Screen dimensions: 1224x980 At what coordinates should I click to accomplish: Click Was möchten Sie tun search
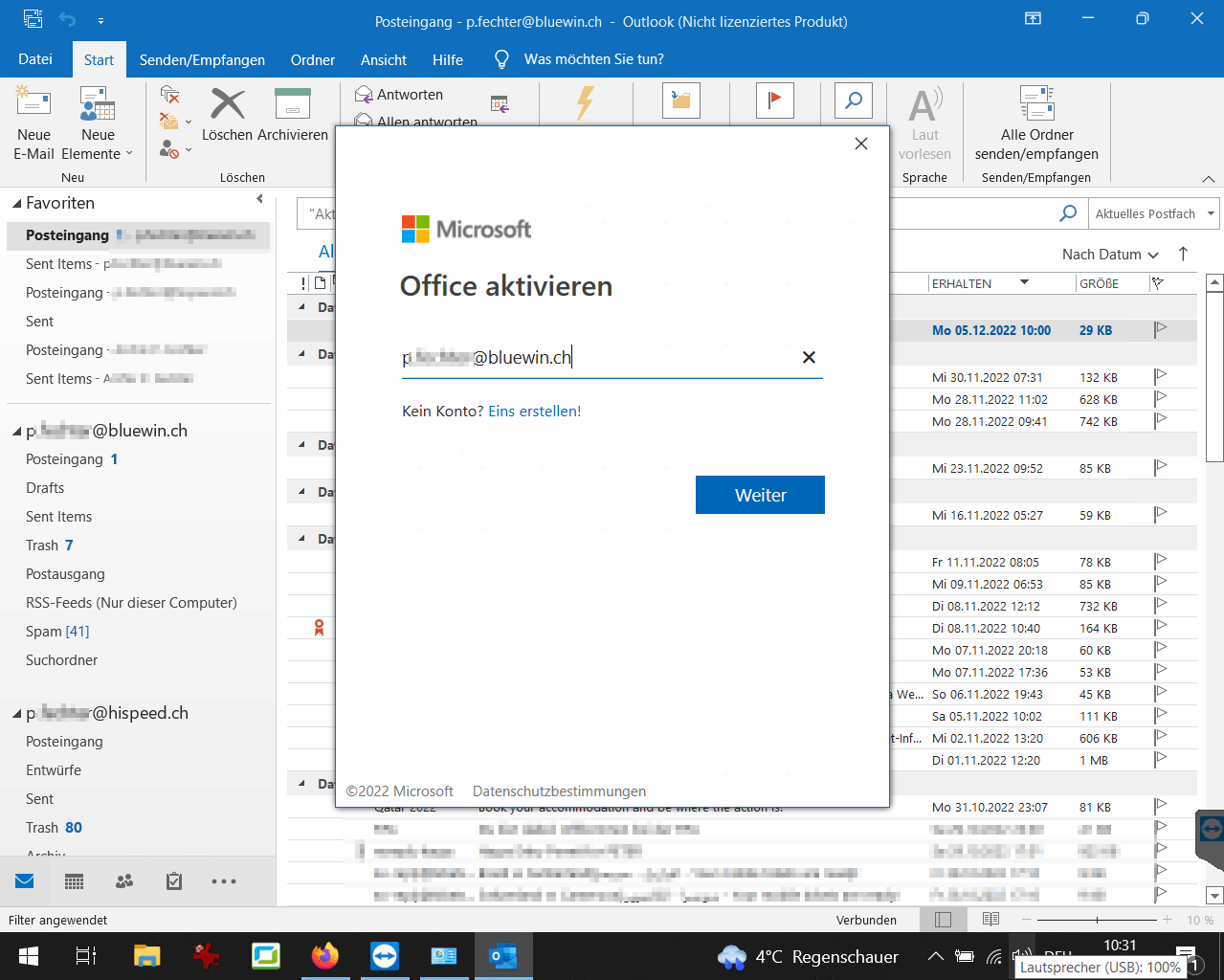tap(593, 59)
